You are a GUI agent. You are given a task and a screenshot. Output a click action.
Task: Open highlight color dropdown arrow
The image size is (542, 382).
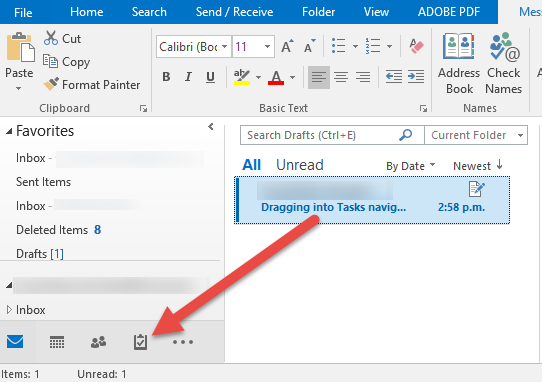(x=258, y=77)
